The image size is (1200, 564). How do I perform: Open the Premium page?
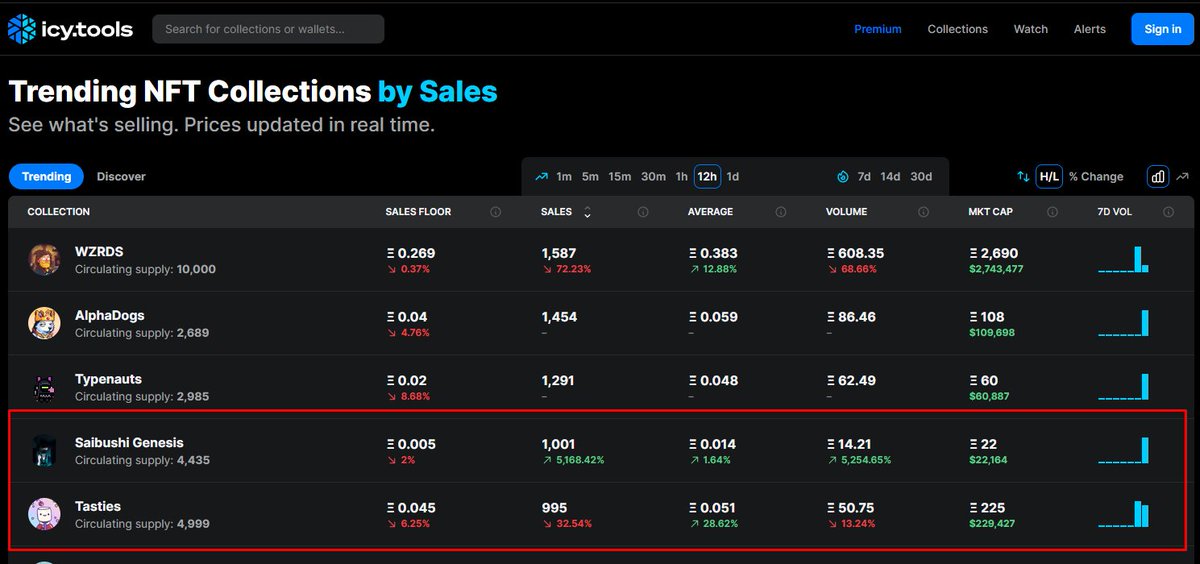878,29
